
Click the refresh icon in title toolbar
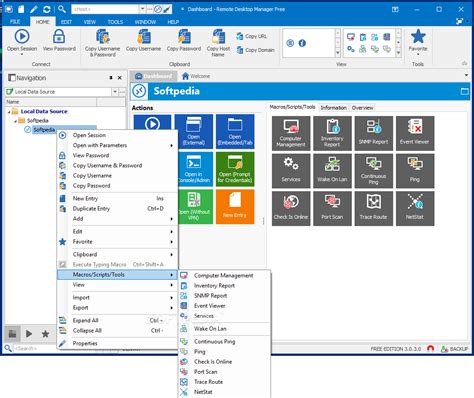pyautogui.click(x=47, y=9)
